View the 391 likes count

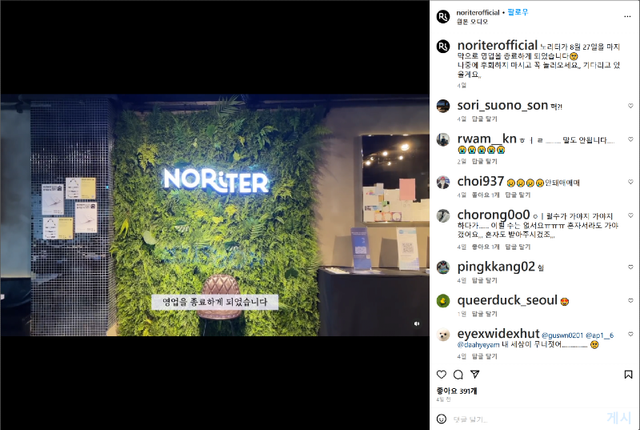point(457,391)
